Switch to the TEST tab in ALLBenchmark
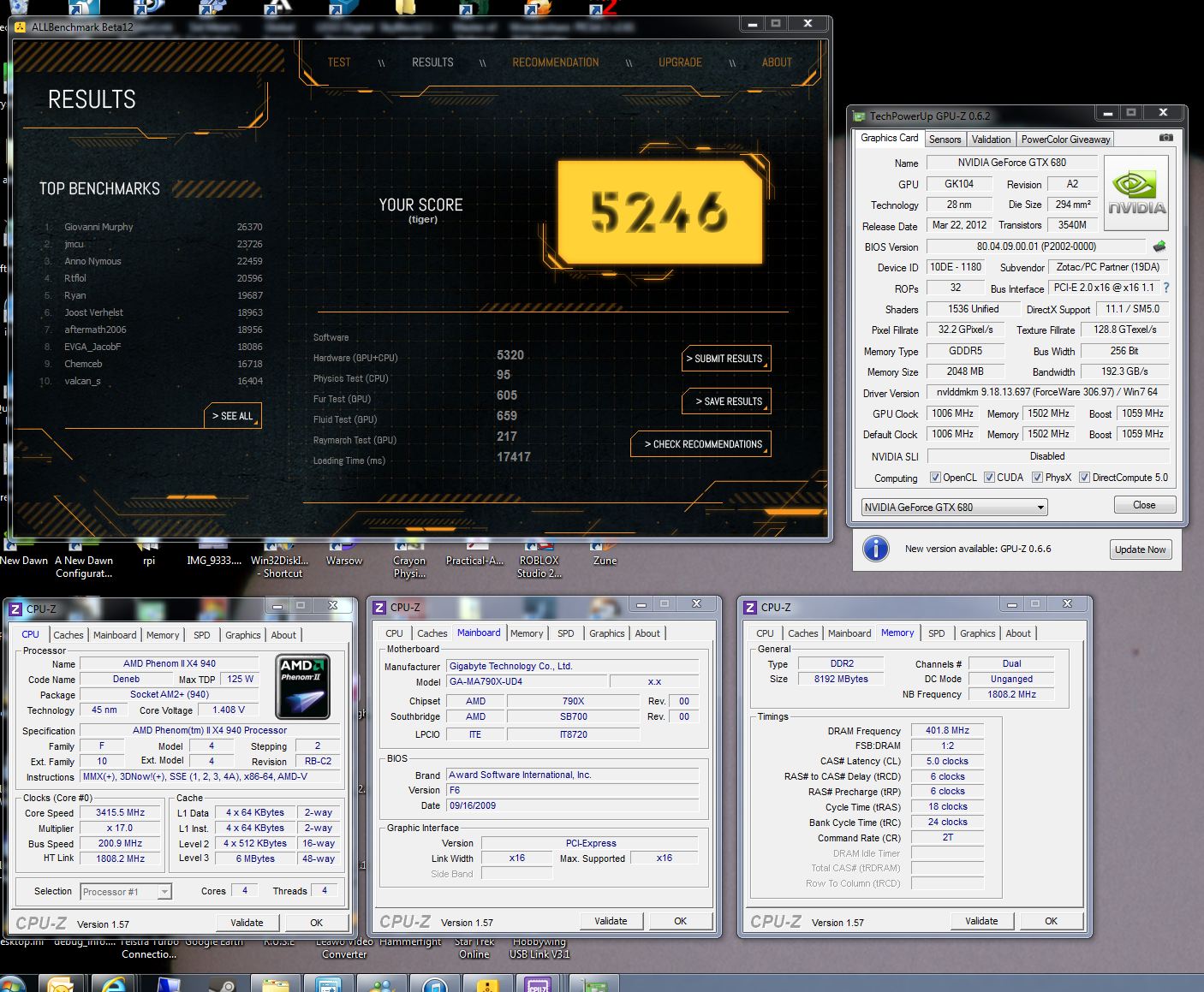This screenshot has width=1204, height=992. [339, 62]
